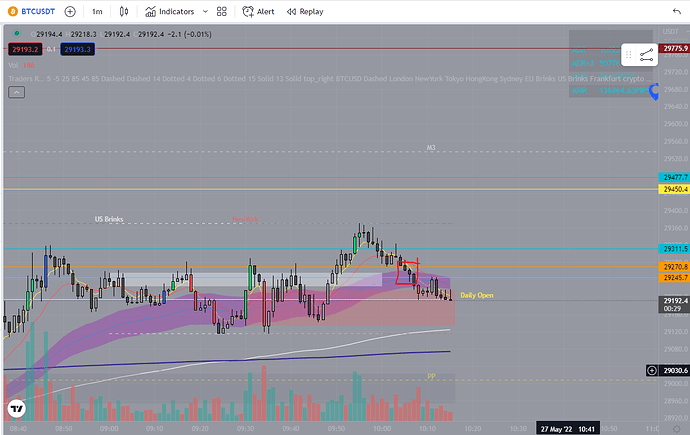Click the cyan 29477.7 price label
The image size is (690, 435).
675,177
